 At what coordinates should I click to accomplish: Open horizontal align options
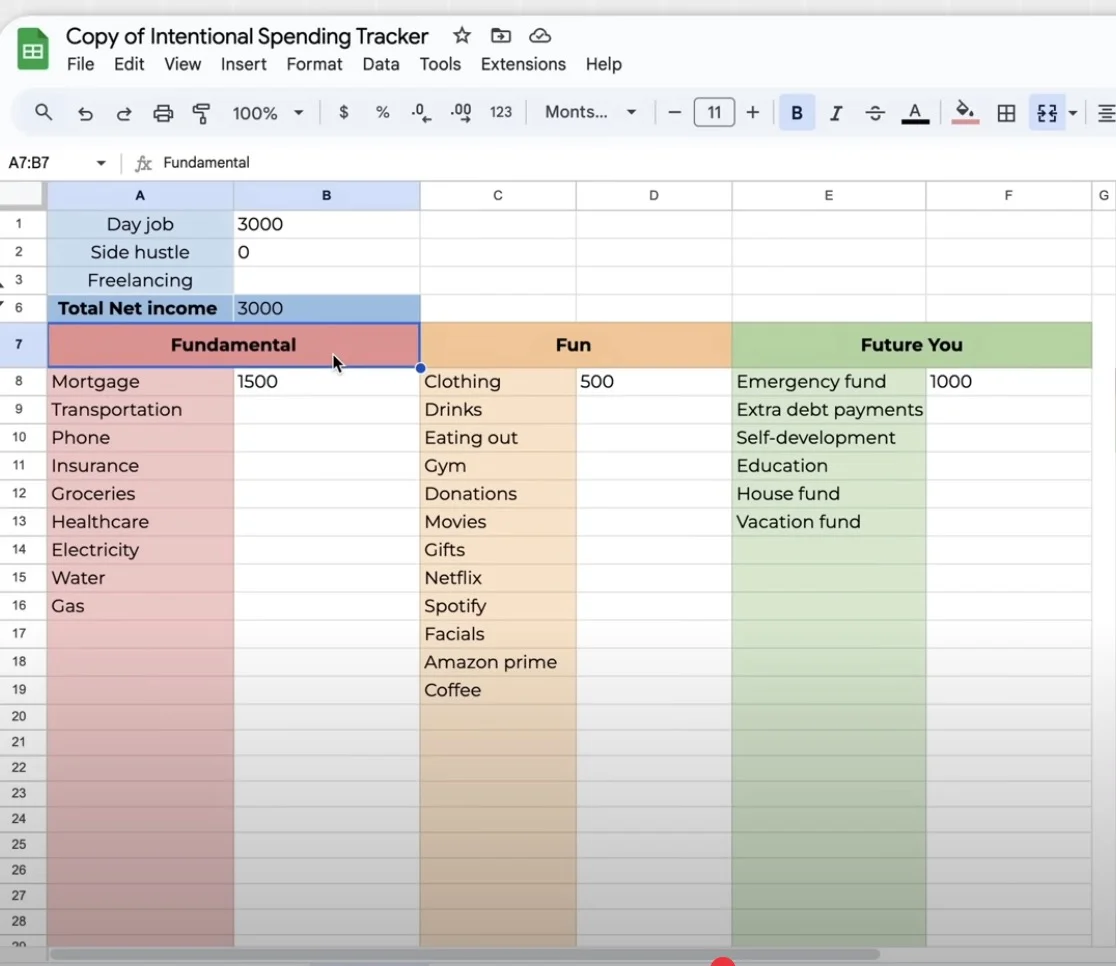click(1106, 112)
